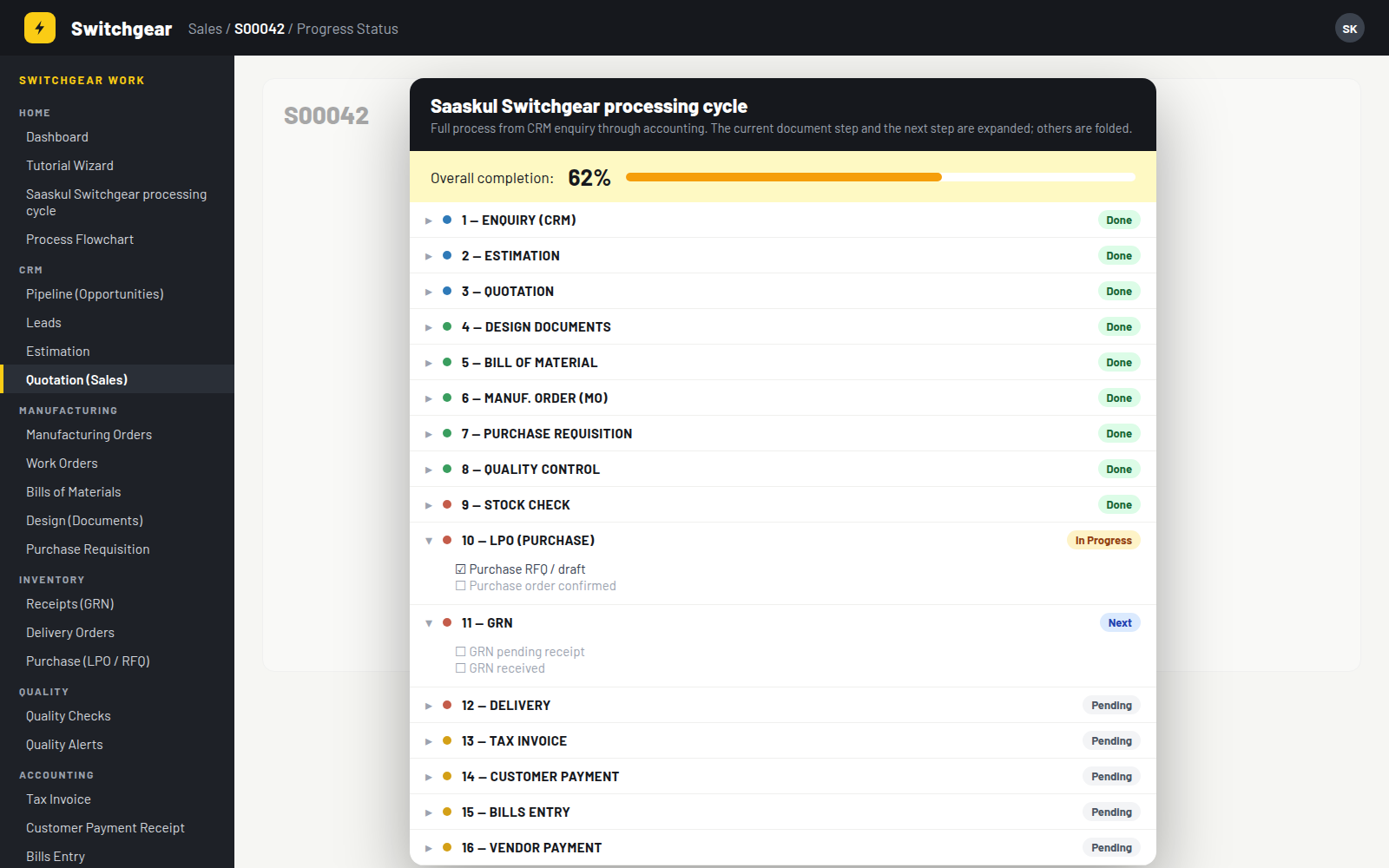Click the overall completion progress bar

(x=880, y=177)
